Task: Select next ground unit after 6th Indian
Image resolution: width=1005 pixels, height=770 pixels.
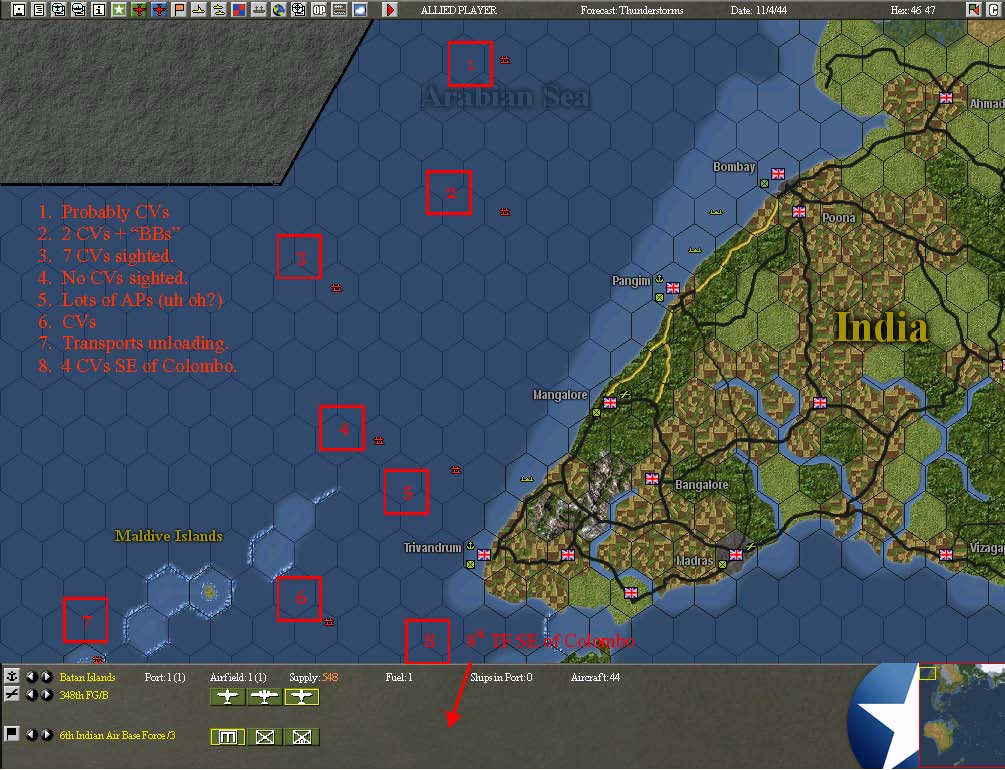Action: (x=46, y=735)
